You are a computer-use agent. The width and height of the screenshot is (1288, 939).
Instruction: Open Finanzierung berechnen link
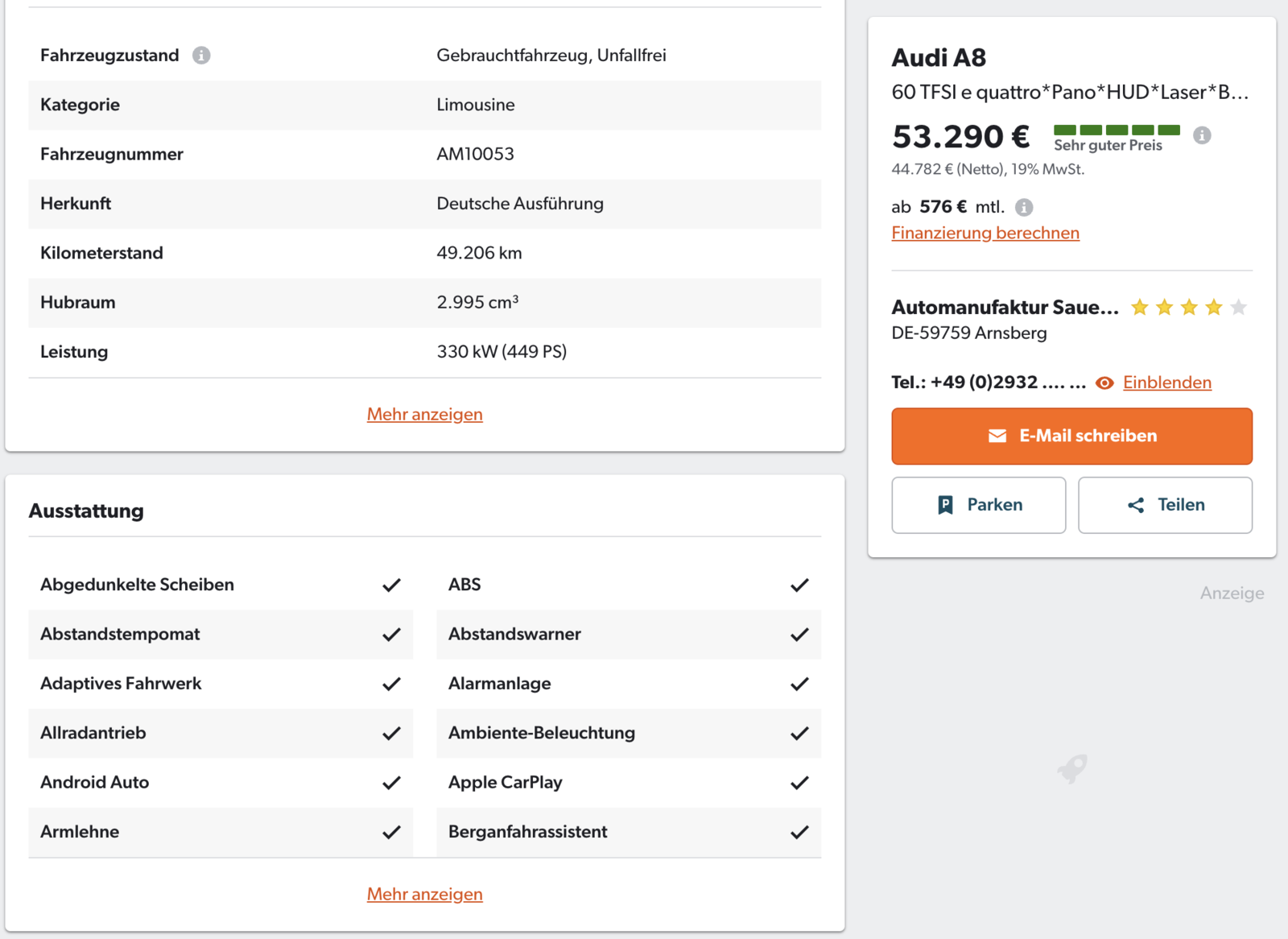(x=985, y=233)
